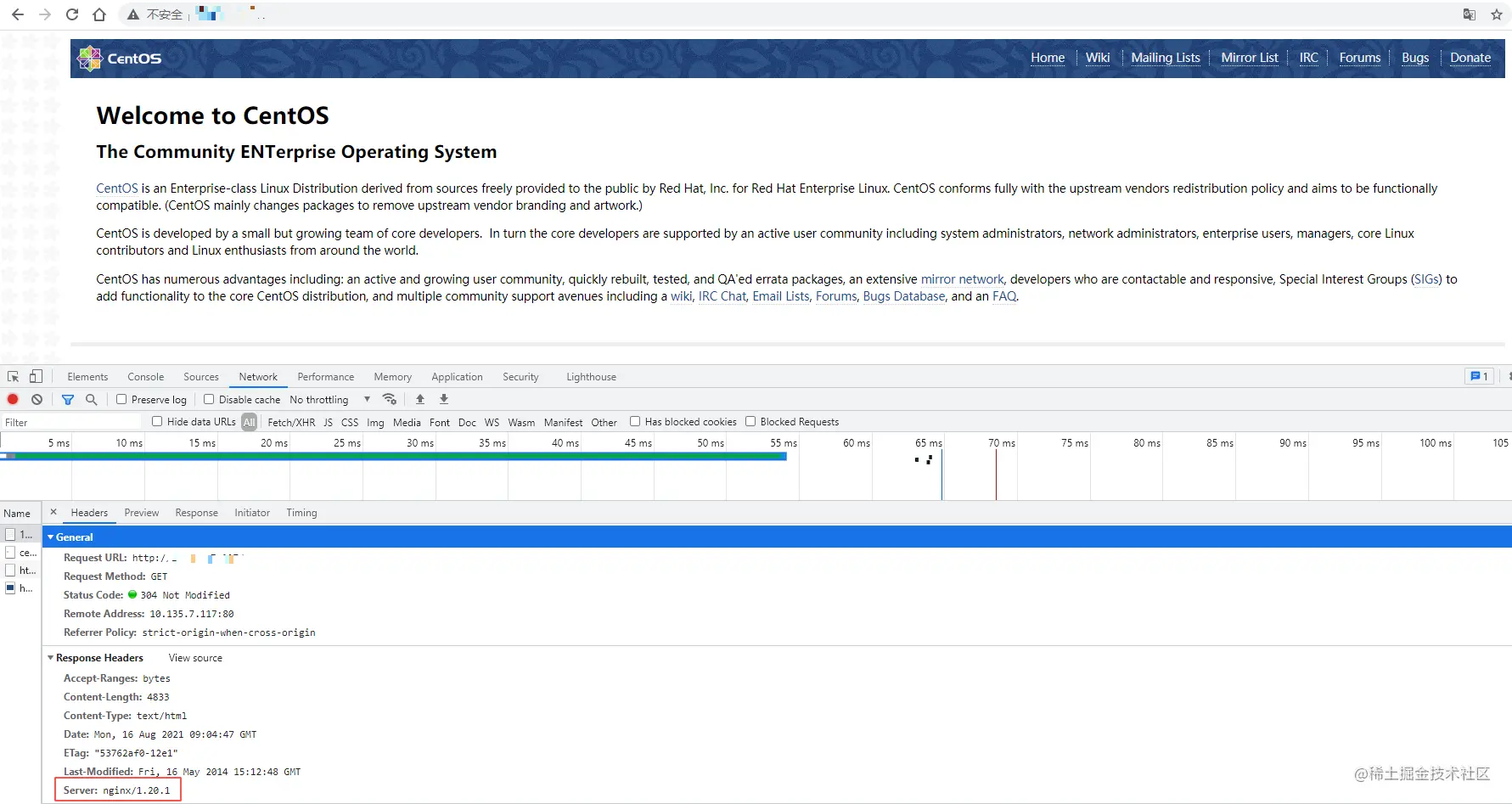Open the browser home page icon
Viewport: 1512px width, 804px height.
tap(99, 14)
